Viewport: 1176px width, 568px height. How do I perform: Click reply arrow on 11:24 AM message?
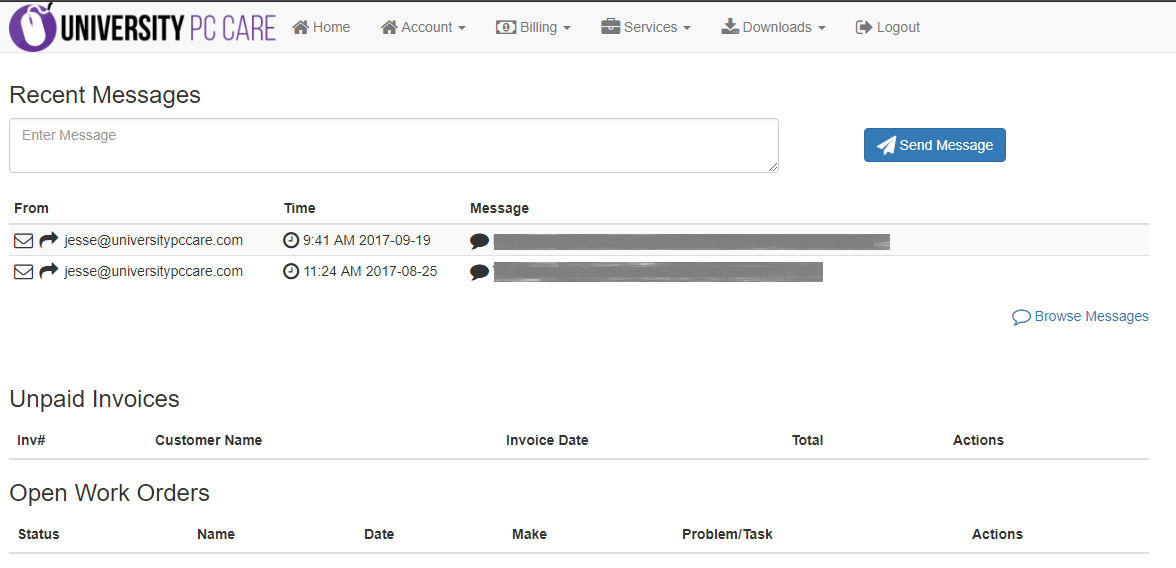pos(49,271)
